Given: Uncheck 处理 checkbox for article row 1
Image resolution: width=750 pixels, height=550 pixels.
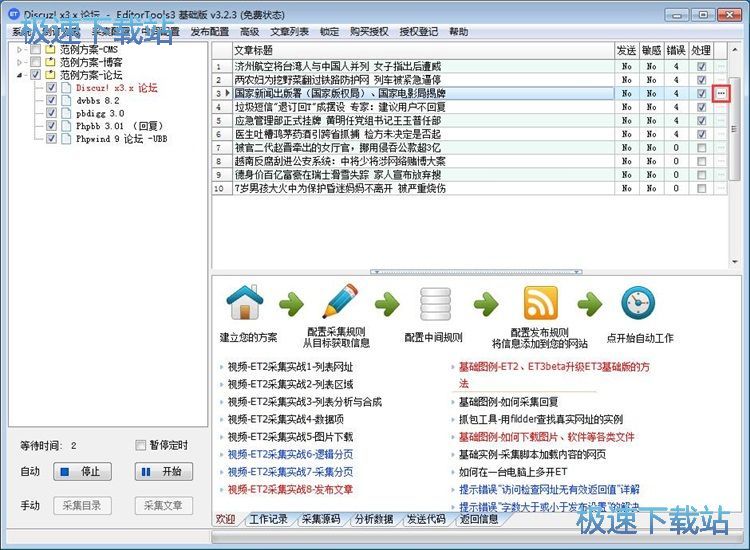Looking at the screenshot, I should [x=701, y=66].
